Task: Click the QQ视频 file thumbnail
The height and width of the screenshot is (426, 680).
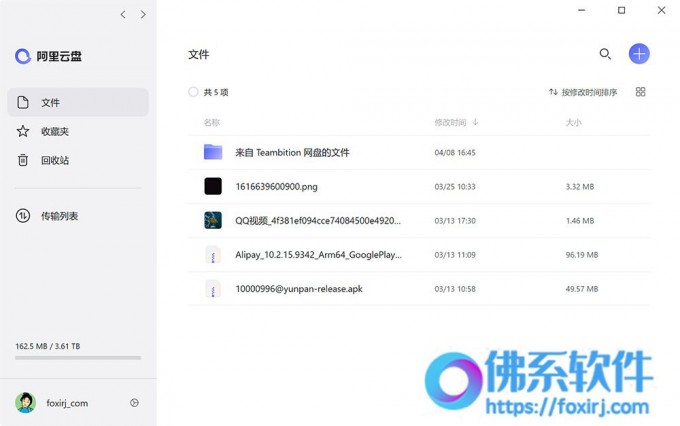Action: pyautogui.click(x=213, y=220)
